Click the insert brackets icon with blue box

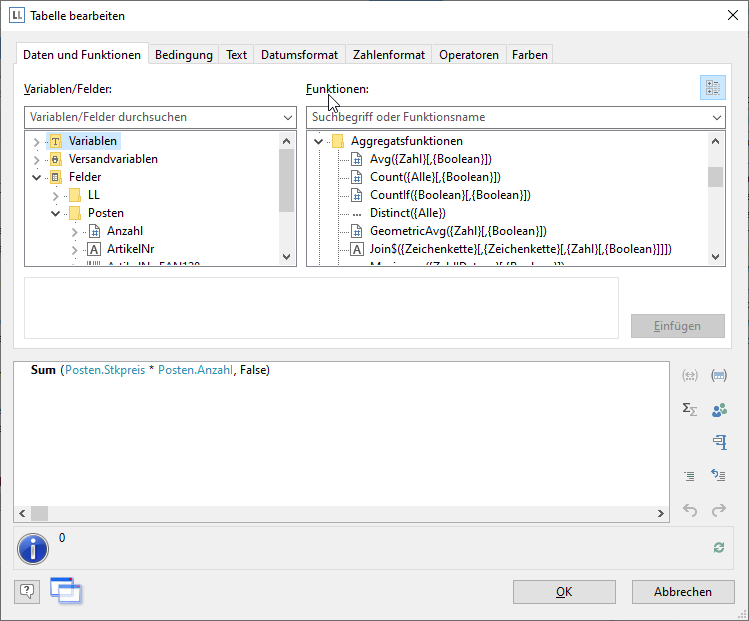(718, 376)
